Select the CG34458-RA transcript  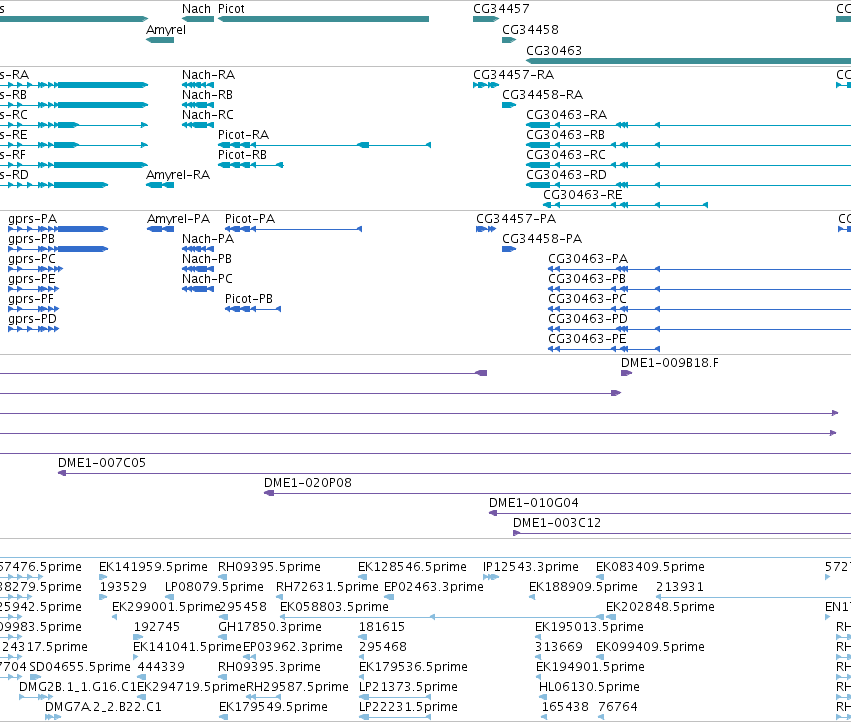[509, 105]
